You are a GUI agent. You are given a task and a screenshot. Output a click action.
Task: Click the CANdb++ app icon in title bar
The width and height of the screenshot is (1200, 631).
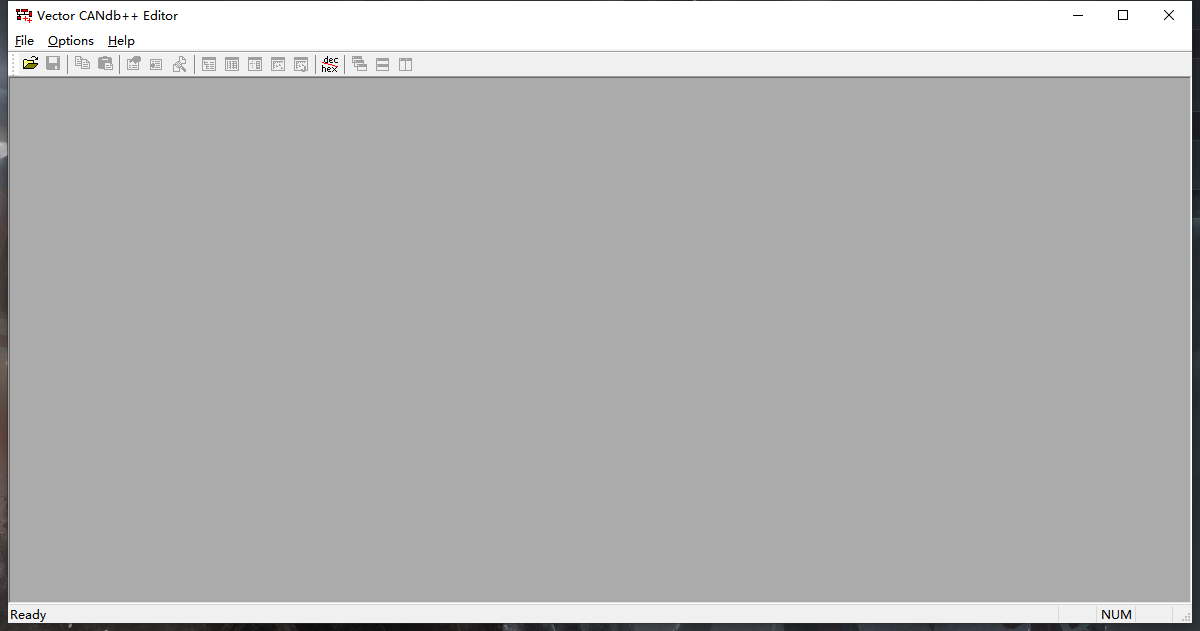tap(24, 15)
